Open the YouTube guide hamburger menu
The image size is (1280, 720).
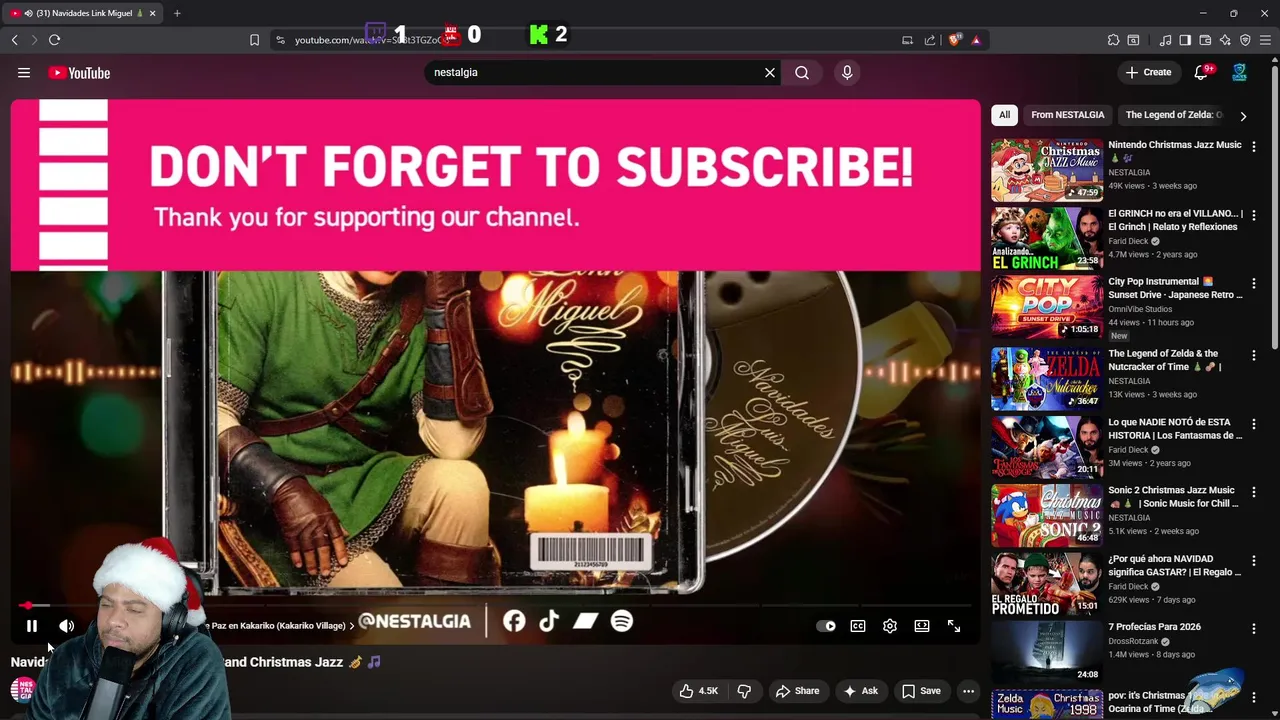pos(24,73)
